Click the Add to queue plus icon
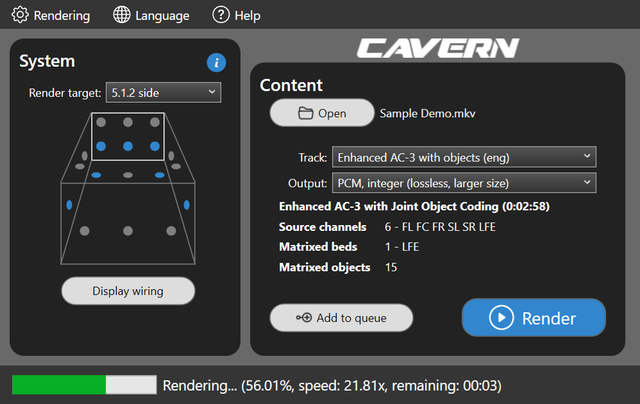Image resolution: width=640 pixels, height=404 pixels. tap(304, 317)
